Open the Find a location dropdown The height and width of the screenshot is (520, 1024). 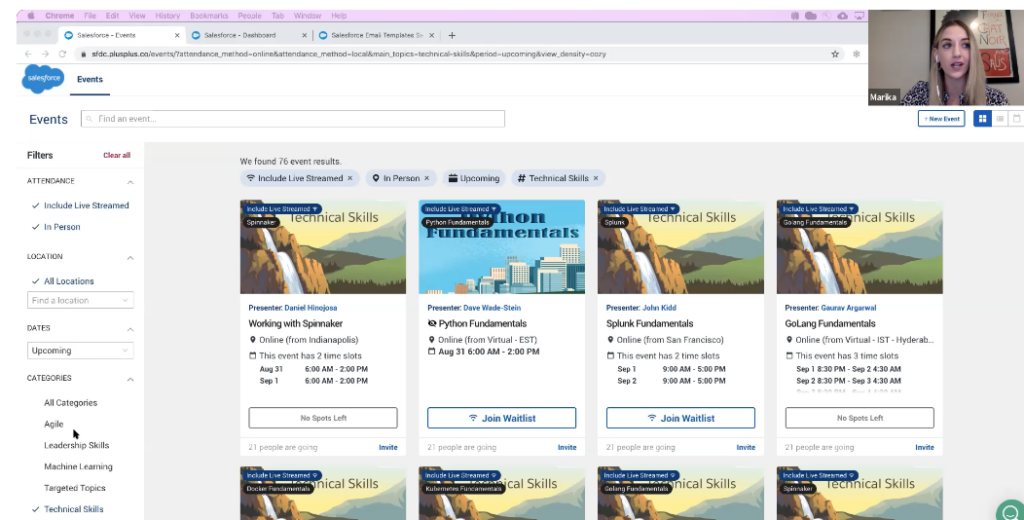tap(80, 300)
